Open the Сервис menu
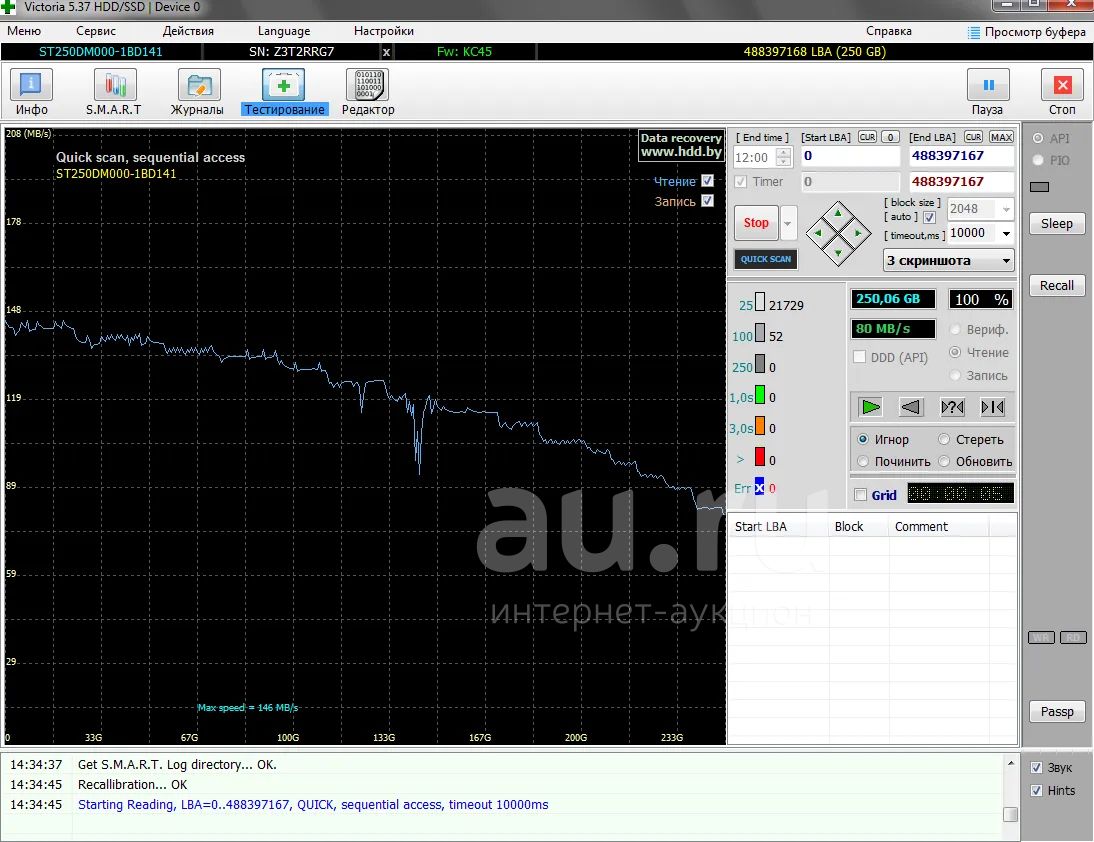The image size is (1094, 842). tap(96, 31)
